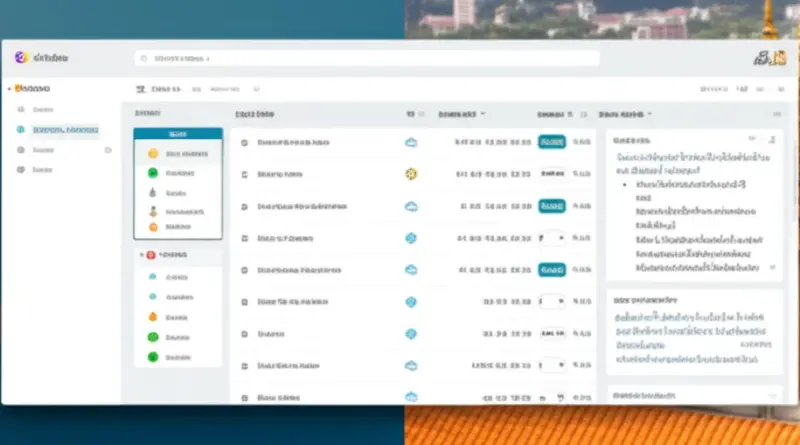Viewport: 800px width, 445px height.
Task: Collapse the group marked with a red circle icon
Action: (141, 255)
